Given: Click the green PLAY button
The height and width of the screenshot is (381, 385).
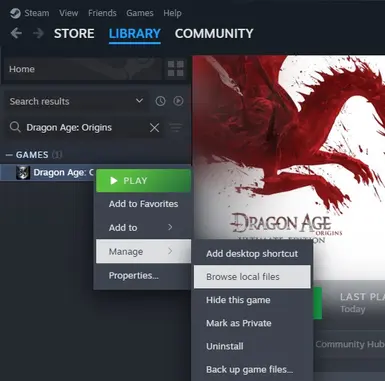Looking at the screenshot, I should (143, 181).
